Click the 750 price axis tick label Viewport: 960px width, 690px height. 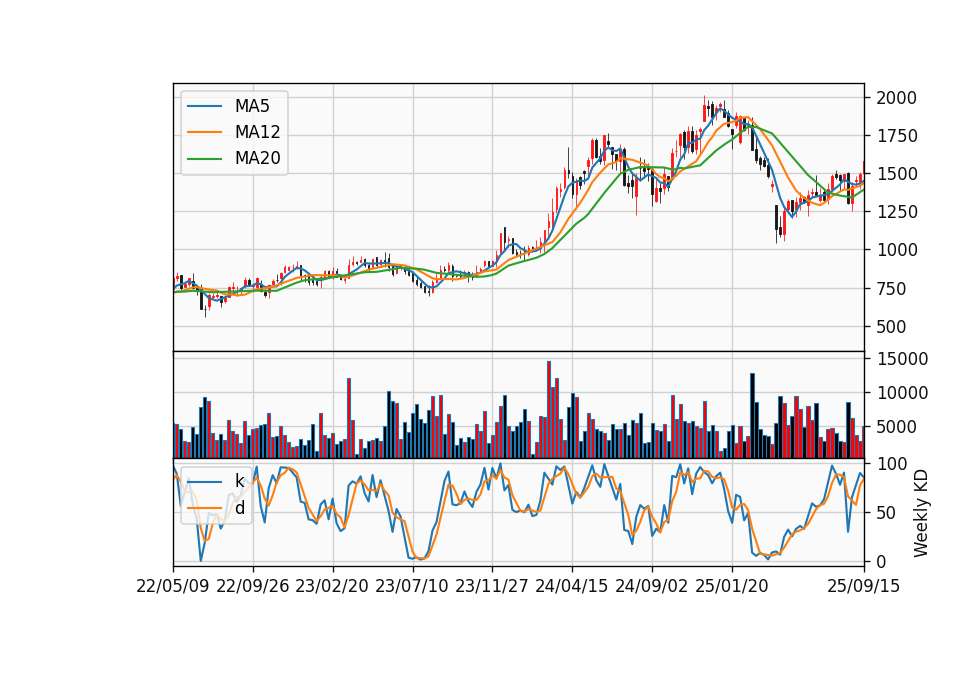click(x=891, y=288)
